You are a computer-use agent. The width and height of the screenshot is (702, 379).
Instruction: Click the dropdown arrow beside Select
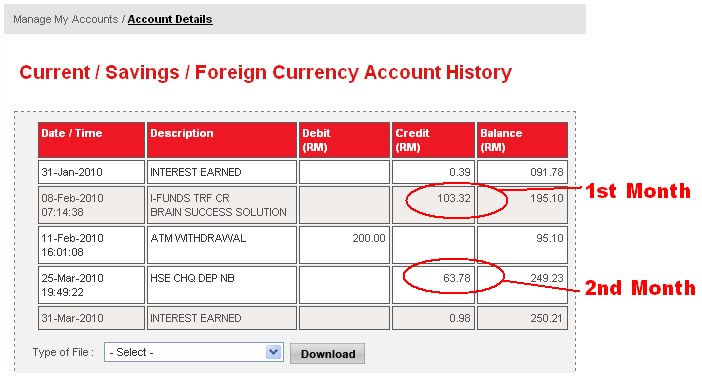tap(274, 352)
